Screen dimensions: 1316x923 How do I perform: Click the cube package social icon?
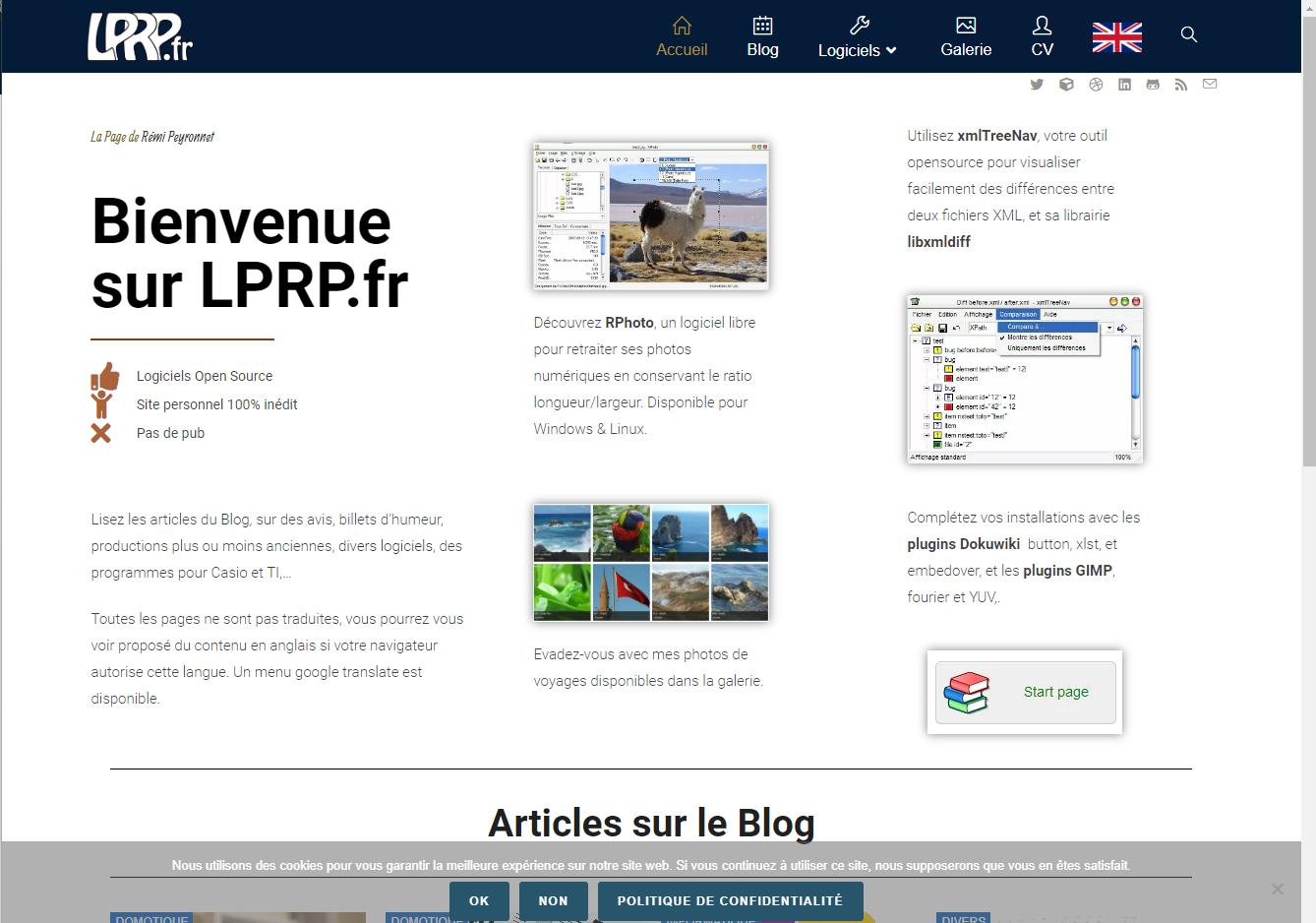coord(1066,85)
